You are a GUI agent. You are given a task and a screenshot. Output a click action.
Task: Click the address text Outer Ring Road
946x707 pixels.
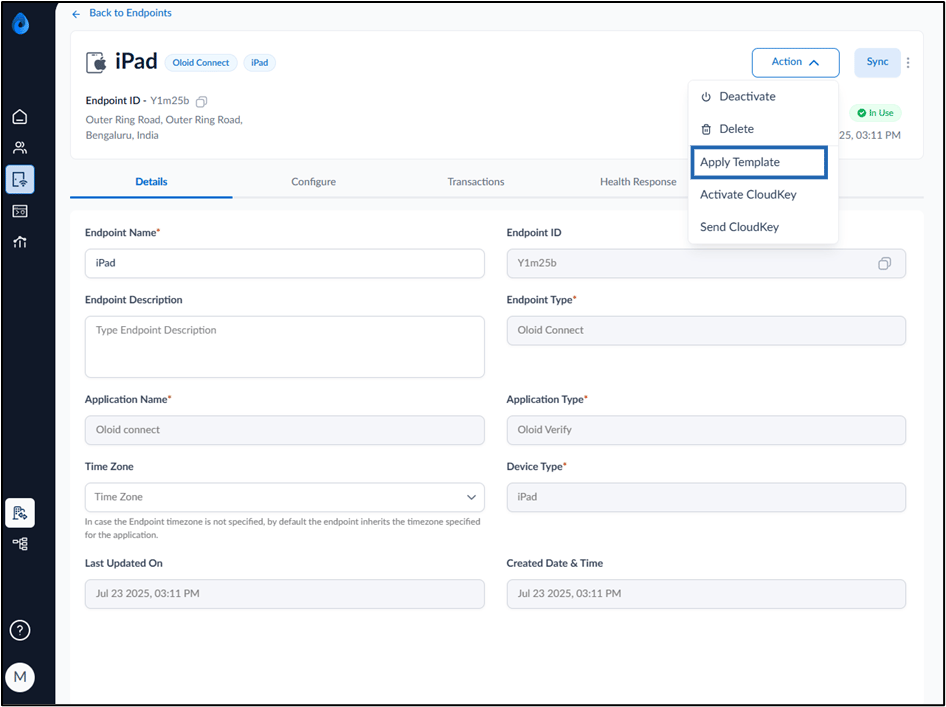point(164,127)
